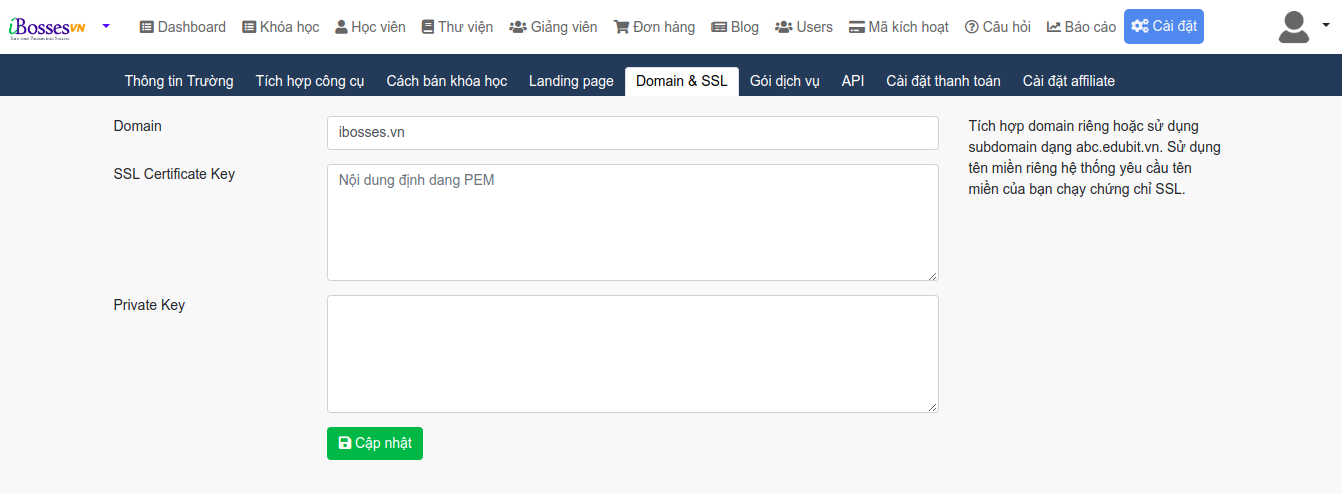The height and width of the screenshot is (494, 1342).
Task: Focus the Domain input field
Action: [633, 133]
